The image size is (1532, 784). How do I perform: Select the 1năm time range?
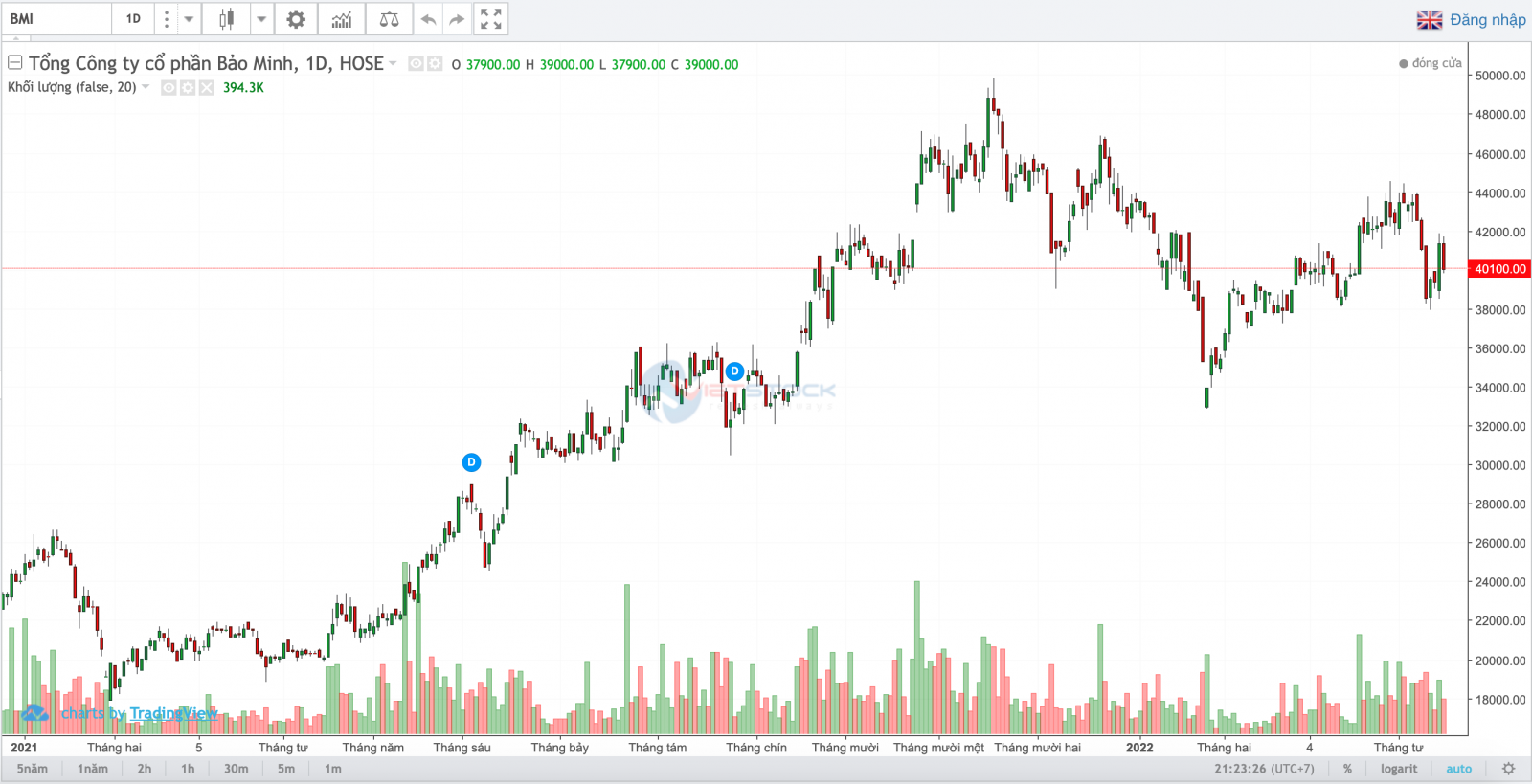tap(93, 769)
